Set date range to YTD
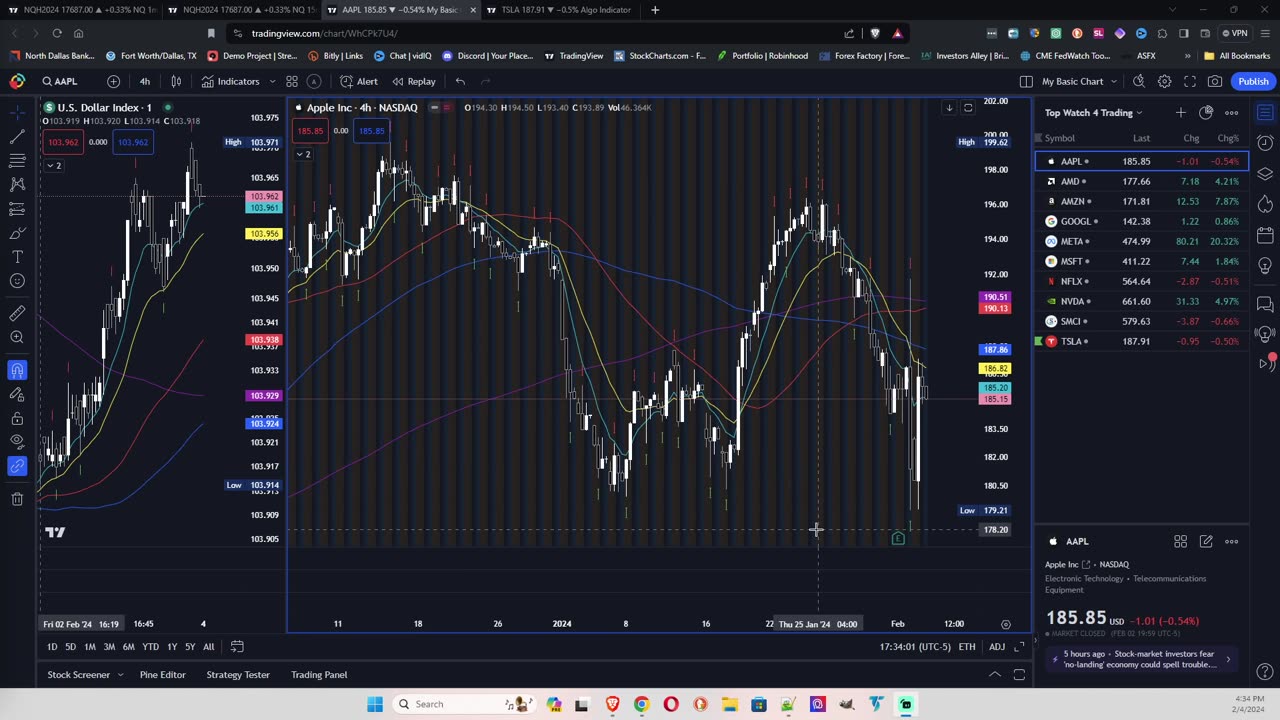 (150, 647)
